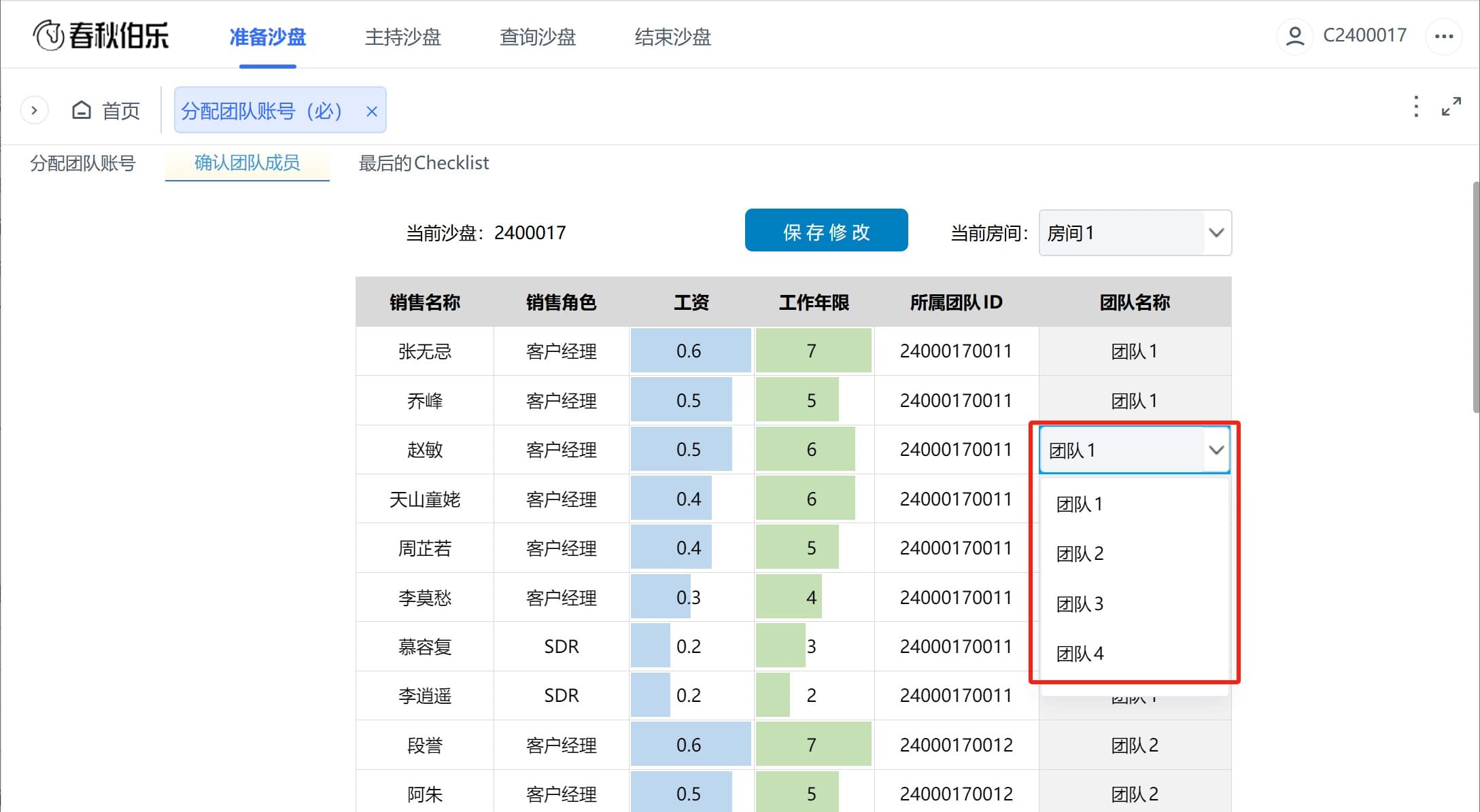This screenshot has height=812, width=1480.
Task: Switch to 结束沙盘 menu
Action: pyautogui.click(x=673, y=37)
